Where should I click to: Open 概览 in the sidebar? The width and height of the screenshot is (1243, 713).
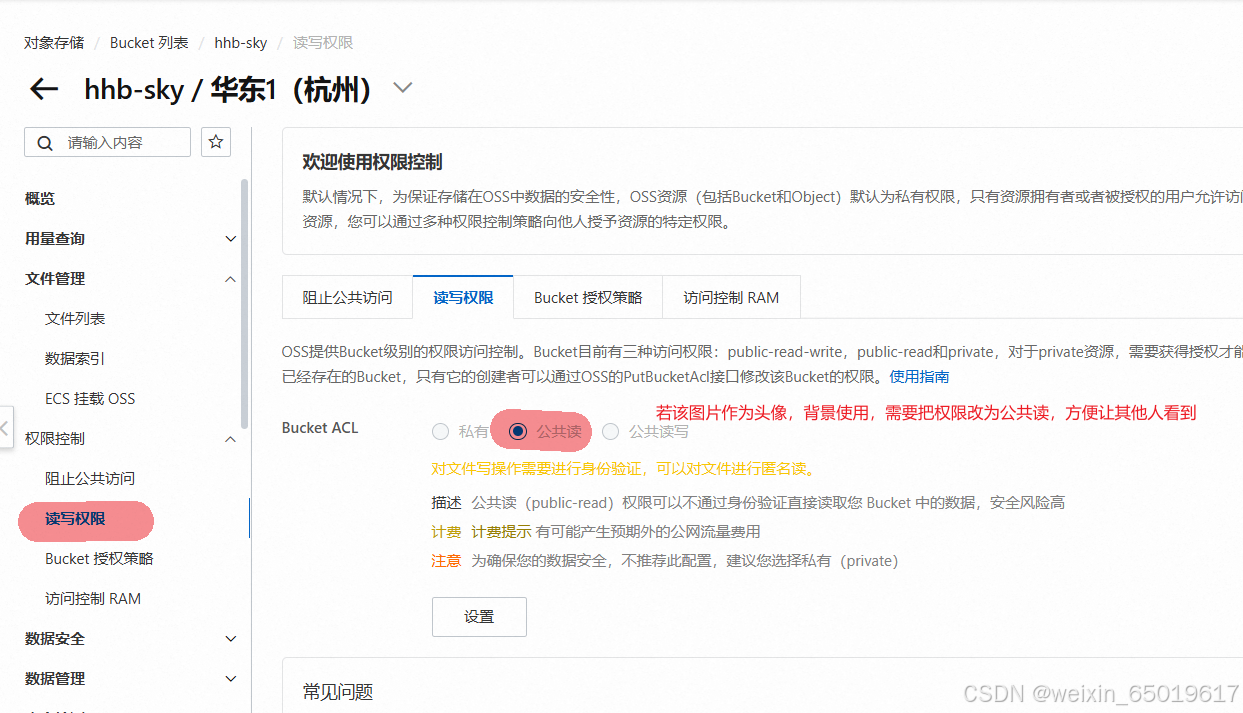pos(39,198)
